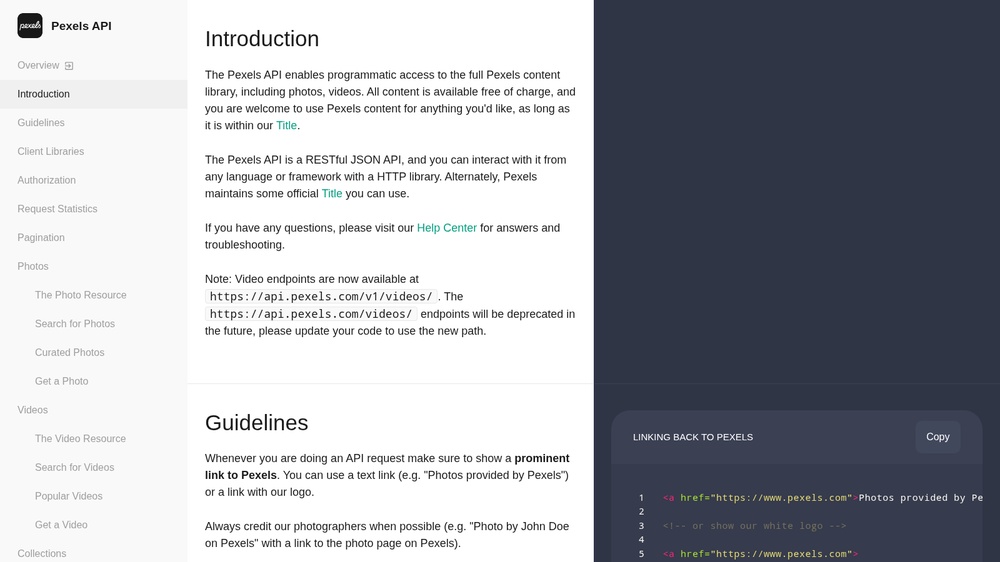1000x562 pixels.
Task: Click the Guidelines main heading
Action: coord(256,423)
